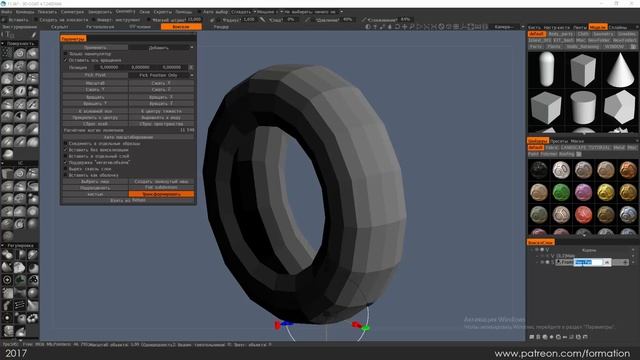The image size is (640, 360).
Task: Apply the black shader sphere
Action: pos(539,170)
